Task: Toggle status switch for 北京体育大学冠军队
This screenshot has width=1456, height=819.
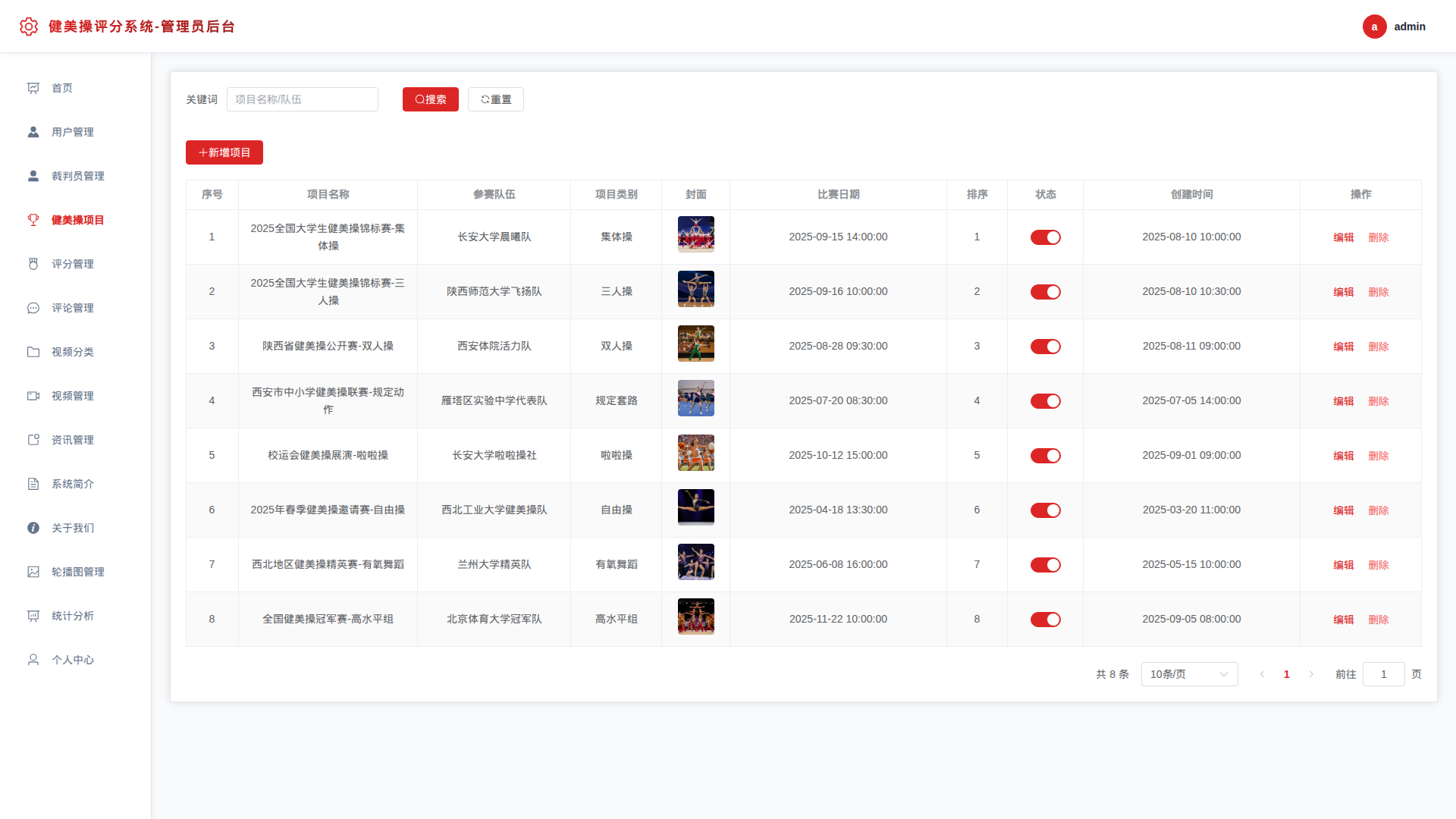Action: click(1045, 620)
